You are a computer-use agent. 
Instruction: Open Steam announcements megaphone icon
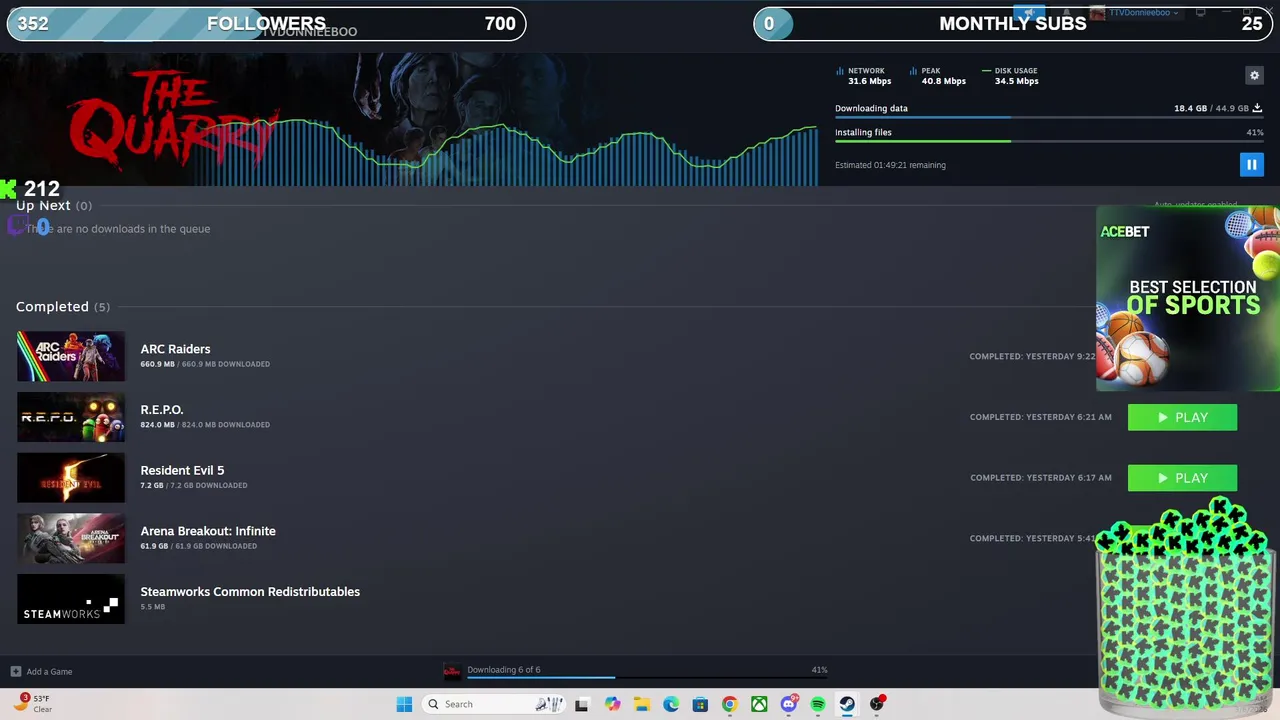(1029, 13)
